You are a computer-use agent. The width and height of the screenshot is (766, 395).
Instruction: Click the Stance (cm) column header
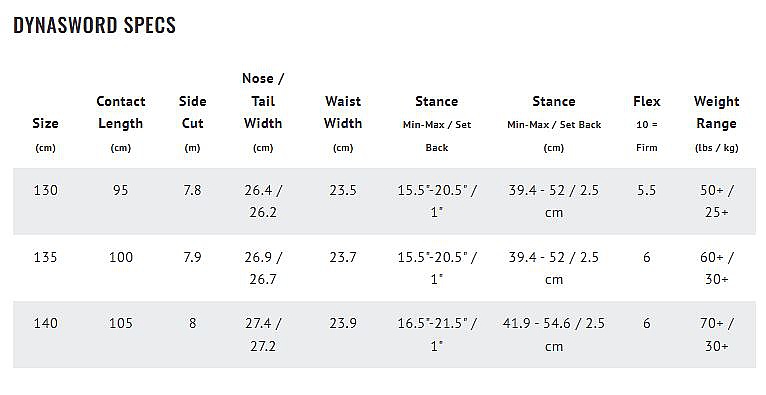pyautogui.click(x=554, y=124)
